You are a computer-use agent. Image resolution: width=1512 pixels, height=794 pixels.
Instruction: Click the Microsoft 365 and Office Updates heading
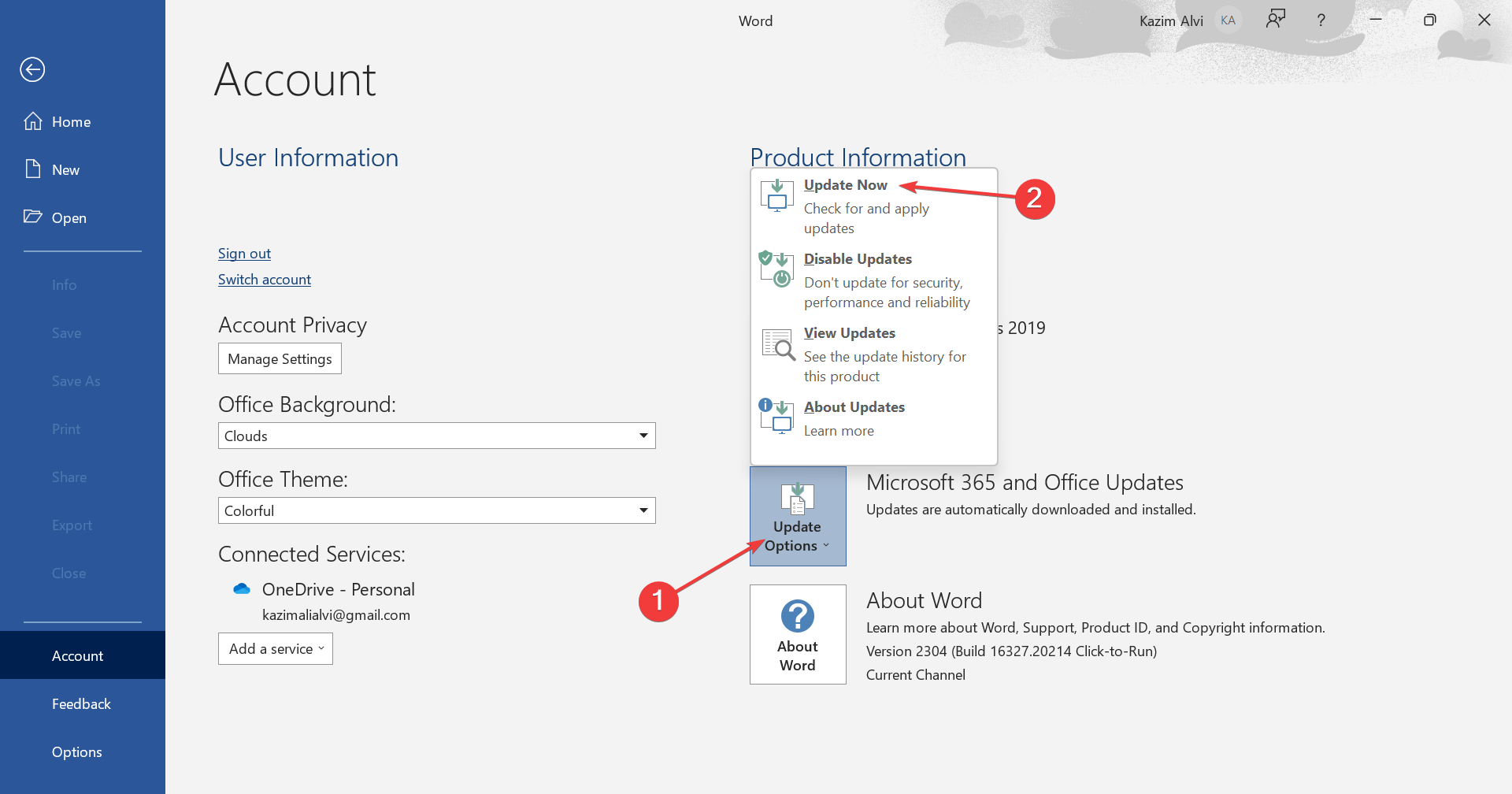coord(1025,482)
